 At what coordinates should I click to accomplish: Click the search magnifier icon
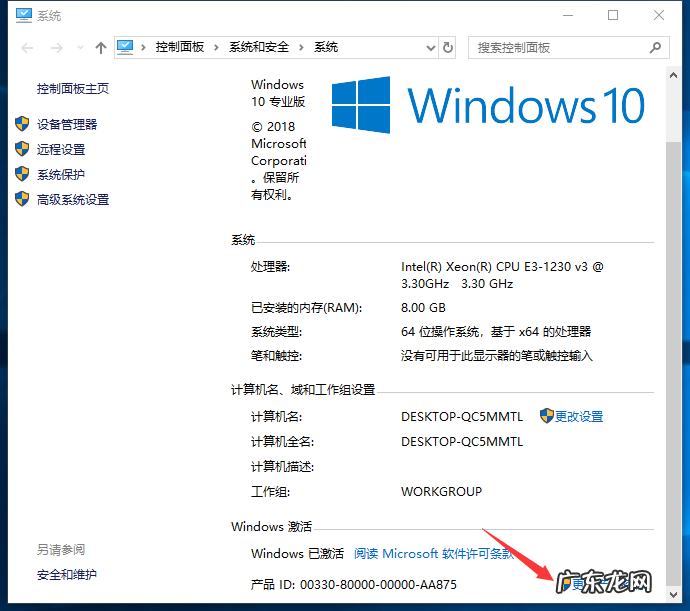655,48
